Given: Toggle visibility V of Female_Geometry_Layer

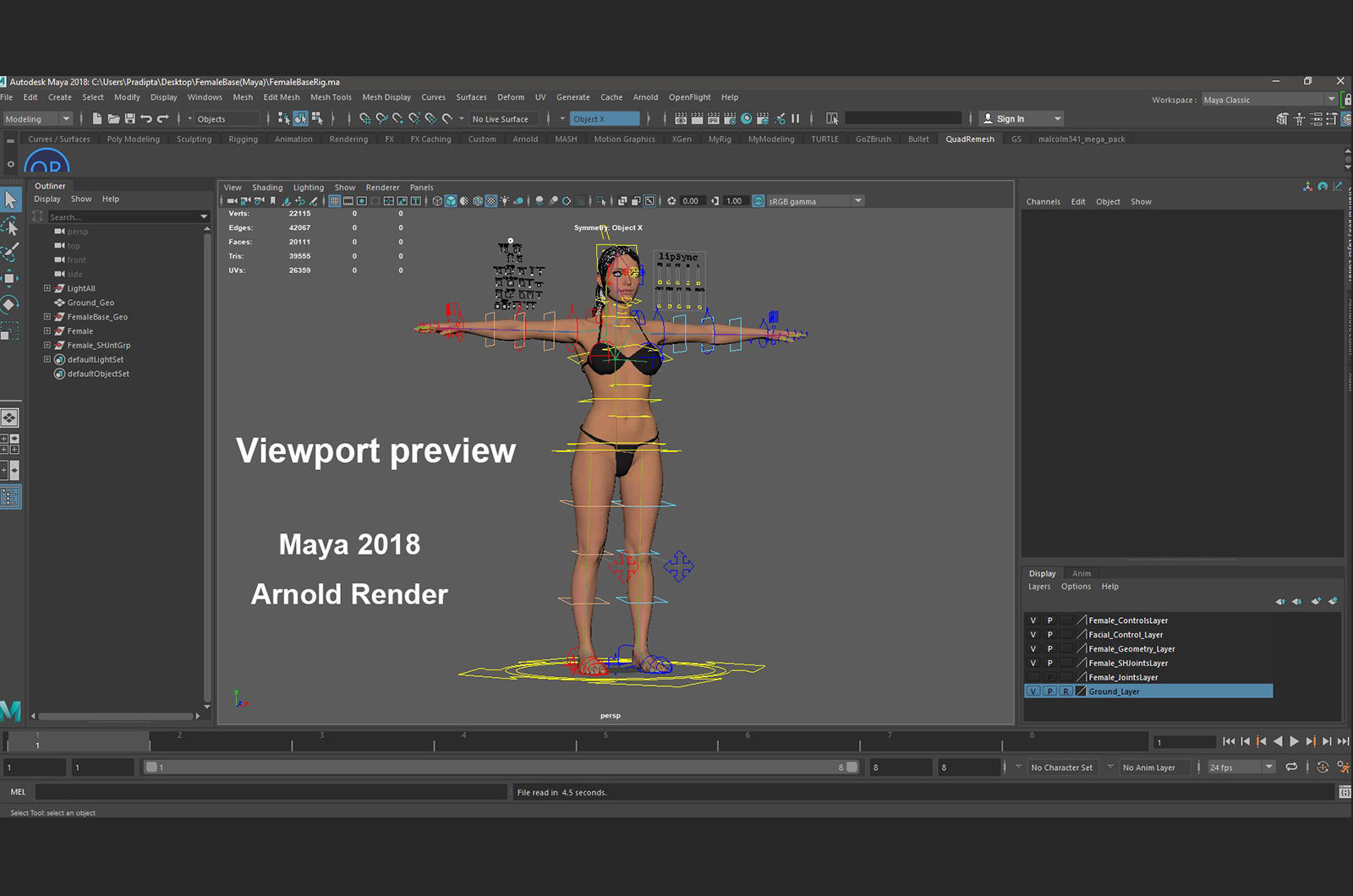Looking at the screenshot, I should [x=1033, y=649].
